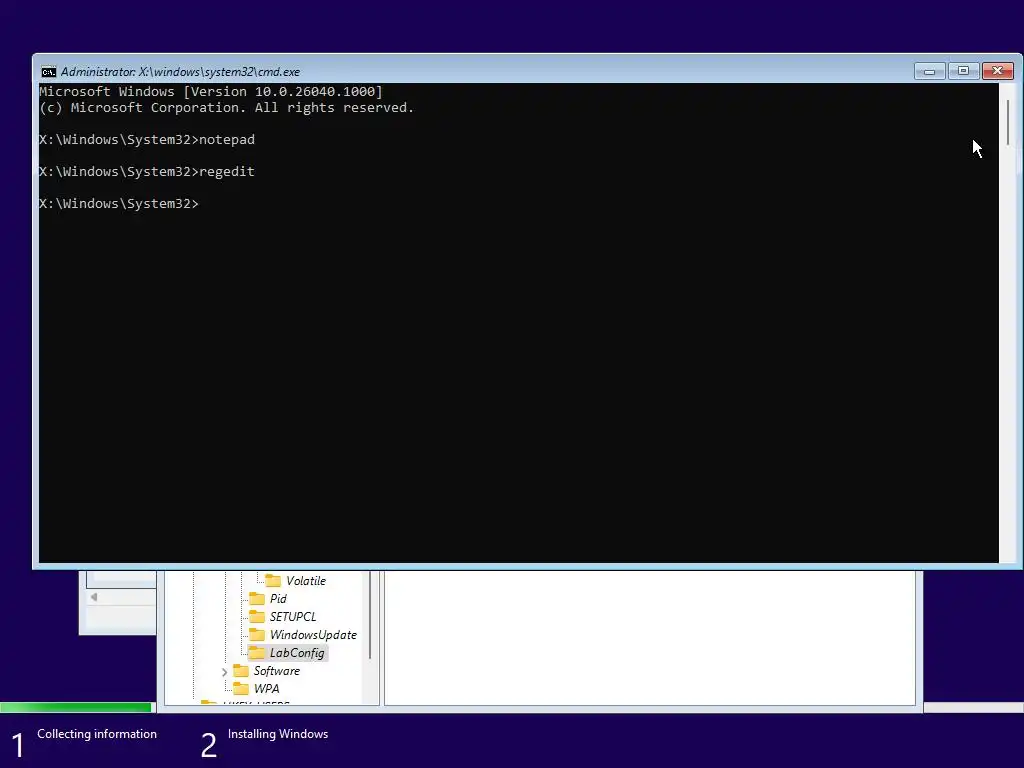Click the registry tree vertical scrollbar
The image size is (1024, 768).
click(370, 614)
